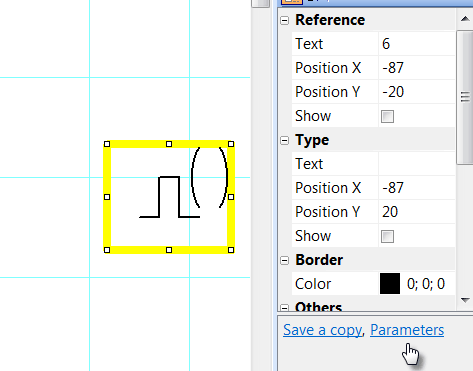Viewport: 473px width, 371px height.
Task: Click the empty Type Text field
Action: 417,164
